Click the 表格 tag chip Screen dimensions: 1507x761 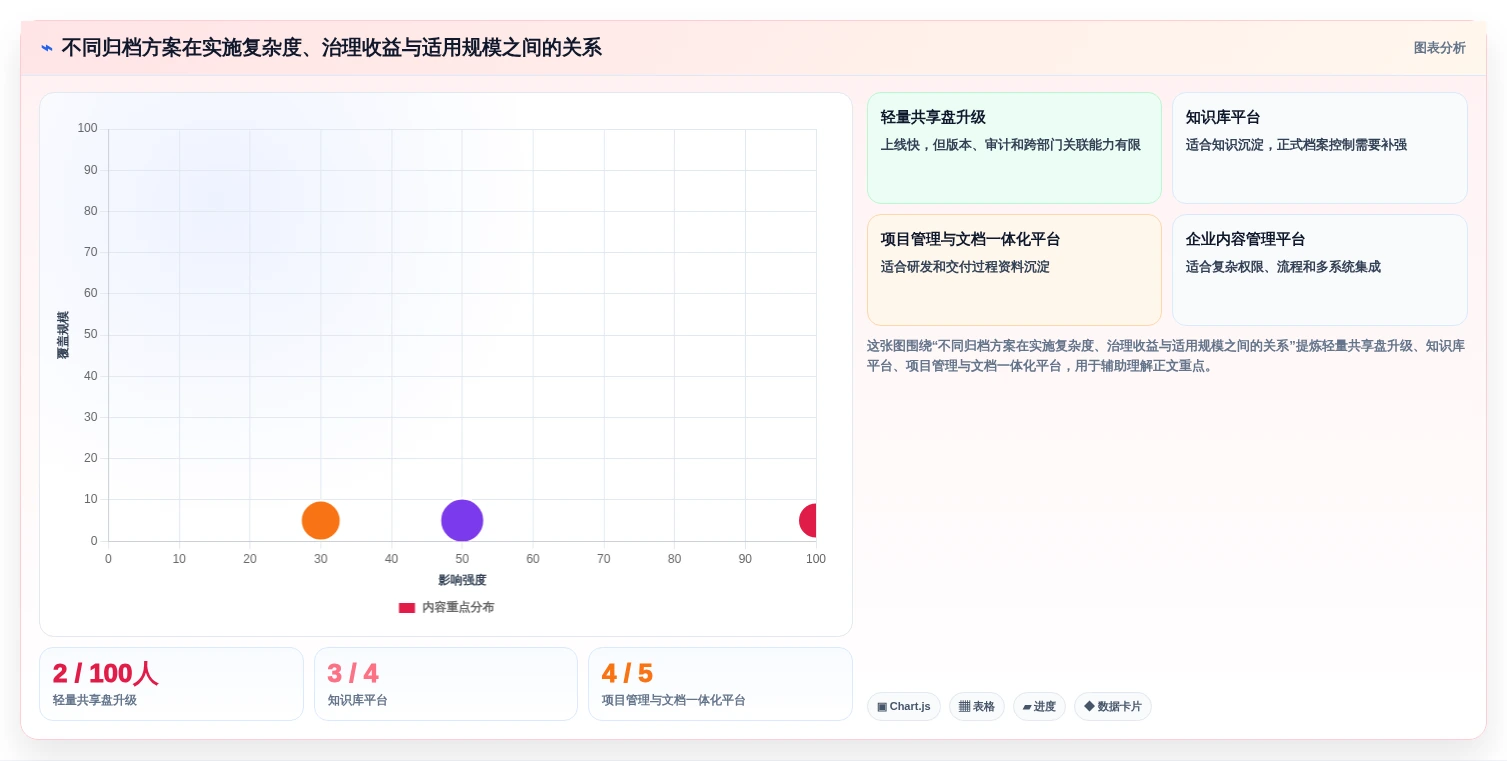(x=977, y=706)
